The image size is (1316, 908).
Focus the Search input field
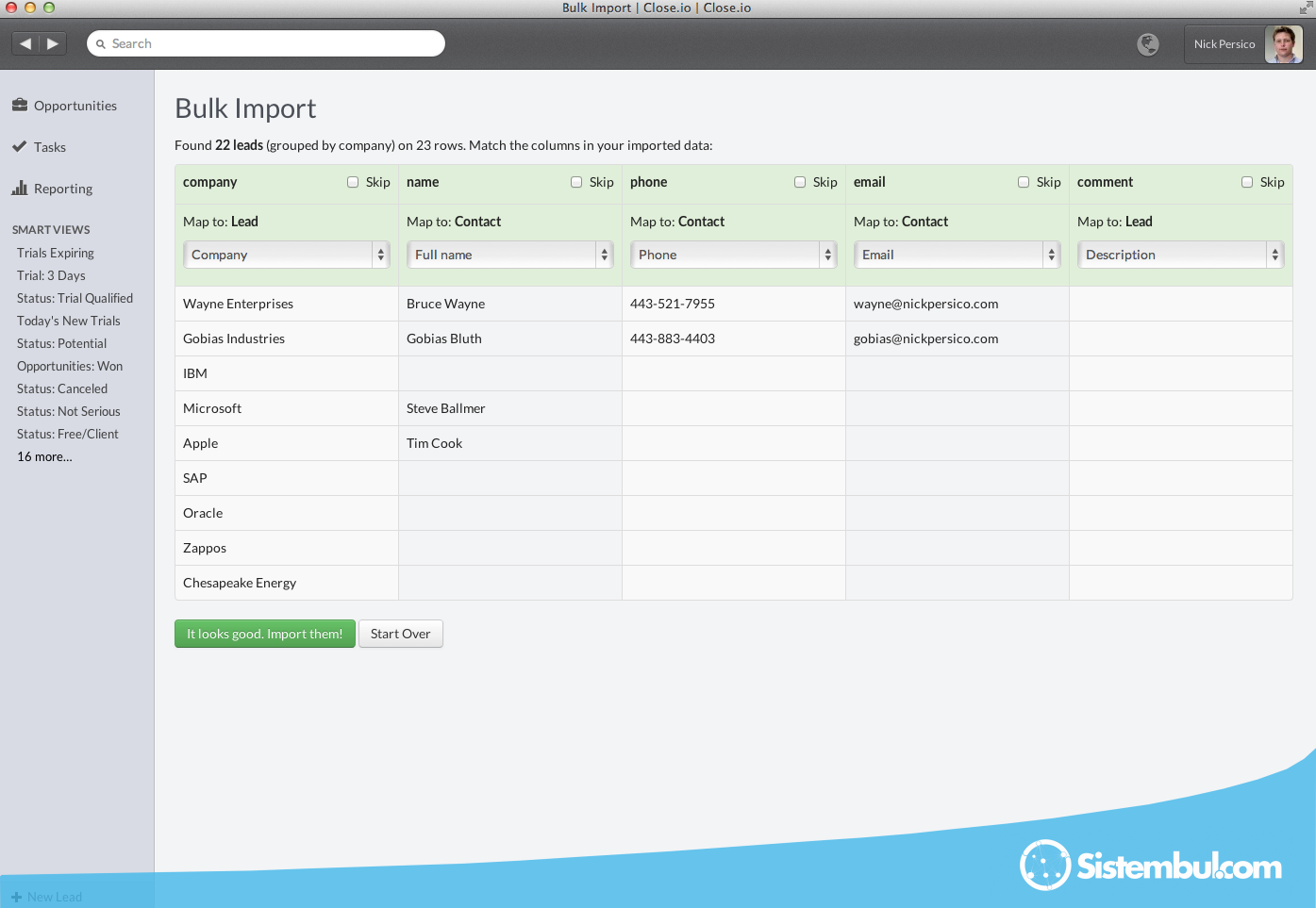(x=266, y=43)
